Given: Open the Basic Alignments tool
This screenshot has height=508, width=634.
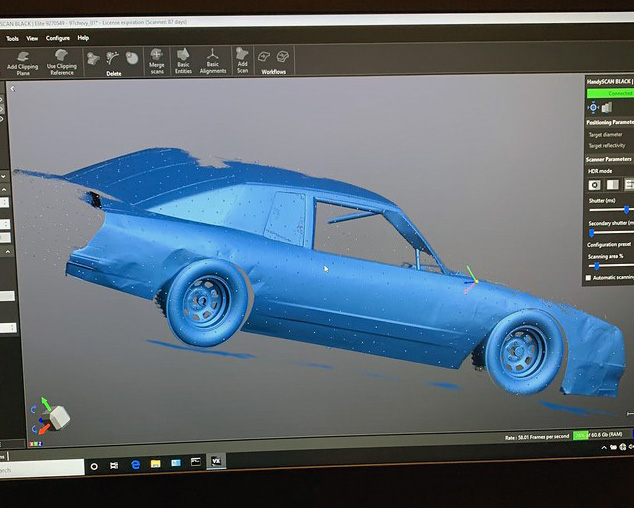Looking at the screenshot, I should tap(213, 61).
